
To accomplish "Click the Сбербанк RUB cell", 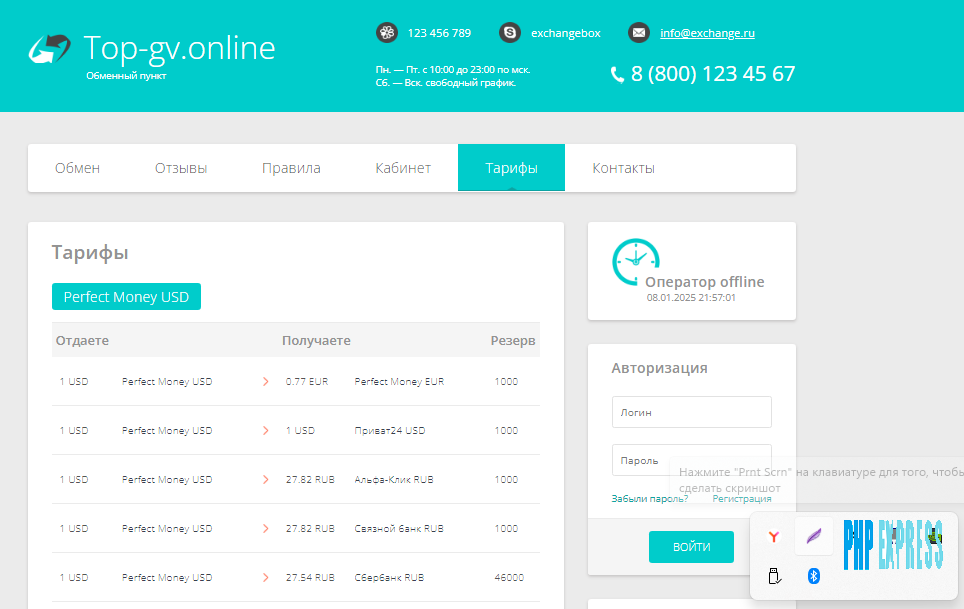I will tap(389, 578).
